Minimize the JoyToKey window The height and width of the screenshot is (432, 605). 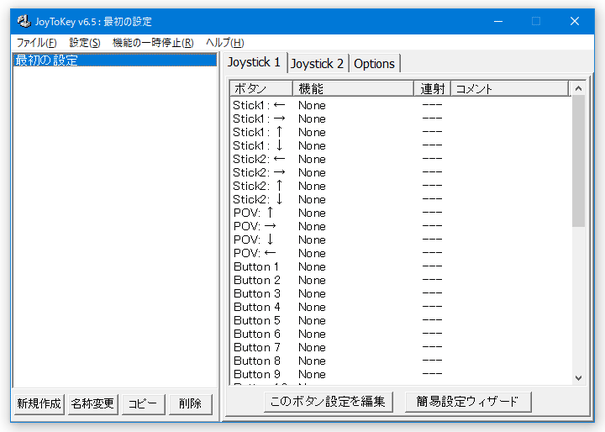pos(498,21)
